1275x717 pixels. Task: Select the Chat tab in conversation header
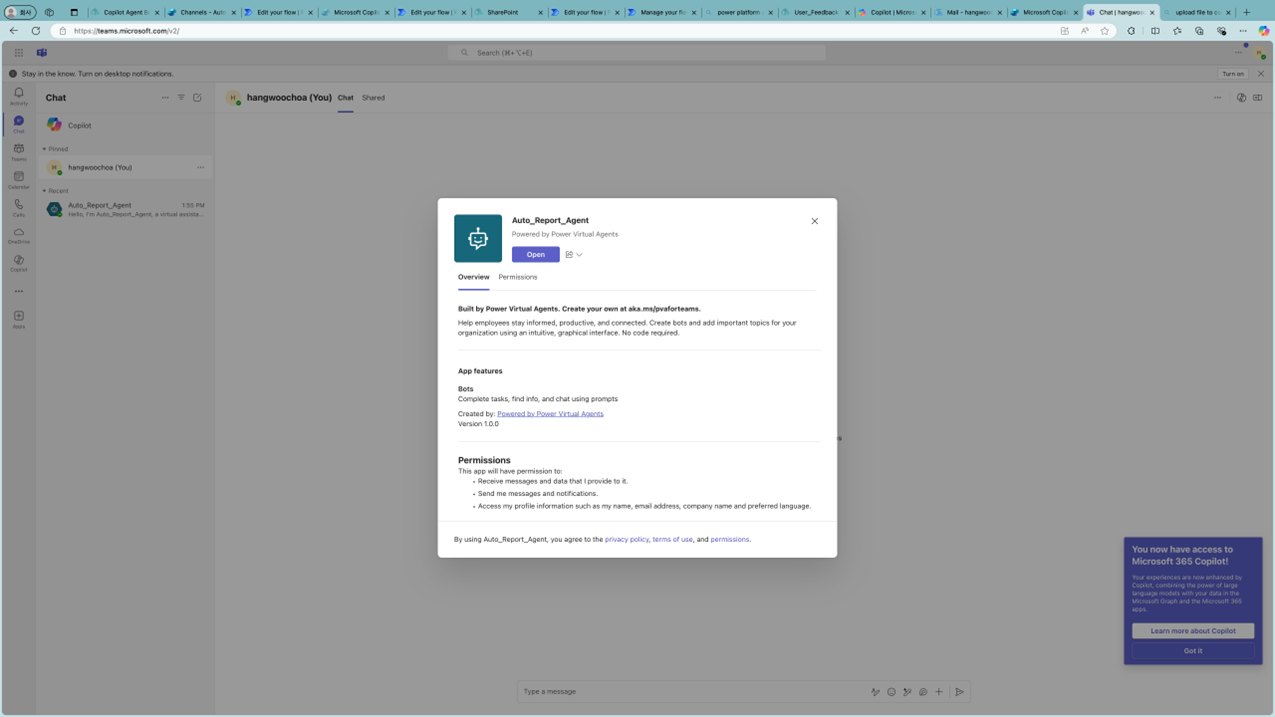click(345, 98)
